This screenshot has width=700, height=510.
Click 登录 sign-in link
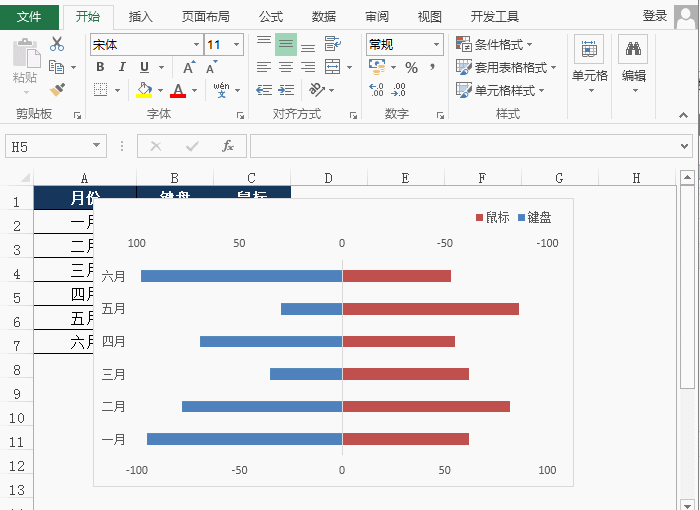[x=654, y=16]
